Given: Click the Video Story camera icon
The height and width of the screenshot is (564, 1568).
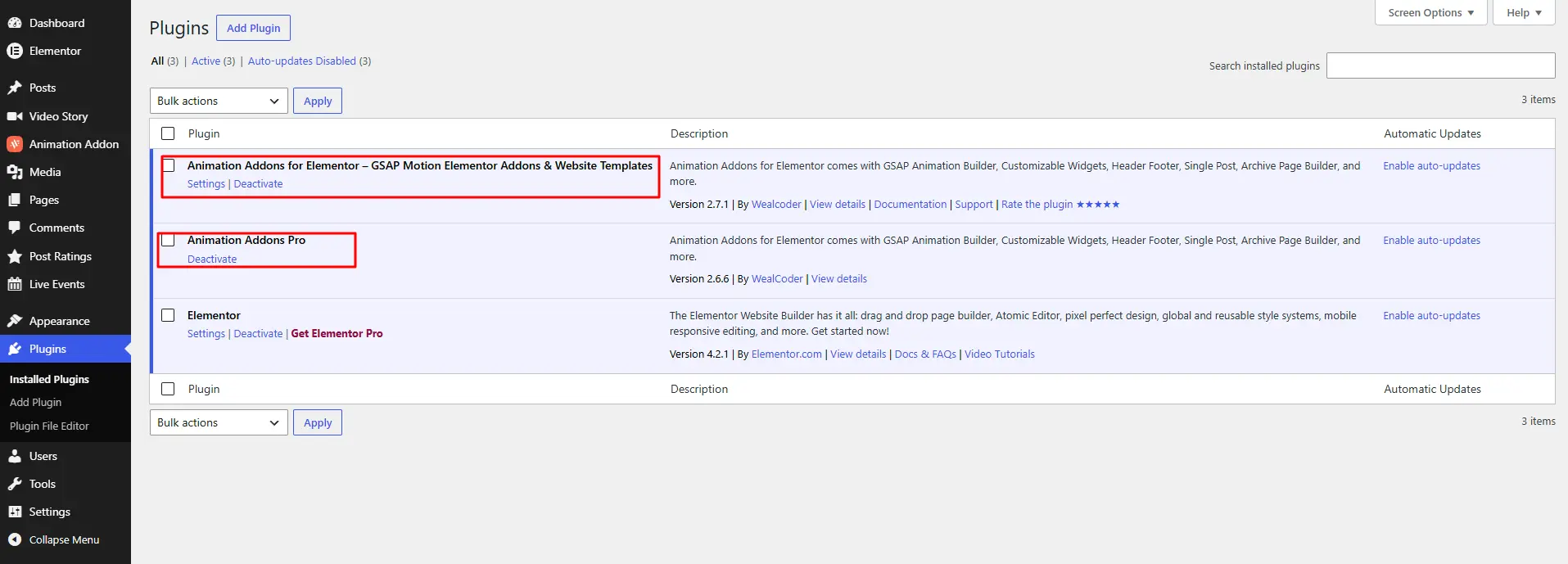Looking at the screenshot, I should [x=15, y=116].
